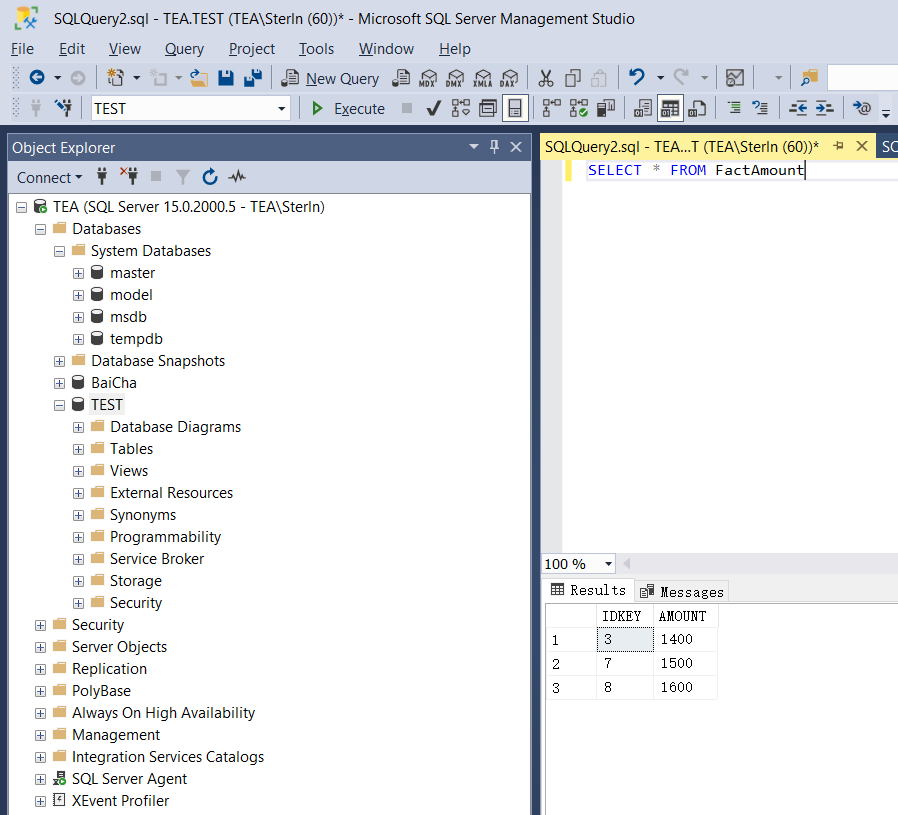Open a new MDX query
The height and width of the screenshot is (815, 898).
click(x=428, y=78)
